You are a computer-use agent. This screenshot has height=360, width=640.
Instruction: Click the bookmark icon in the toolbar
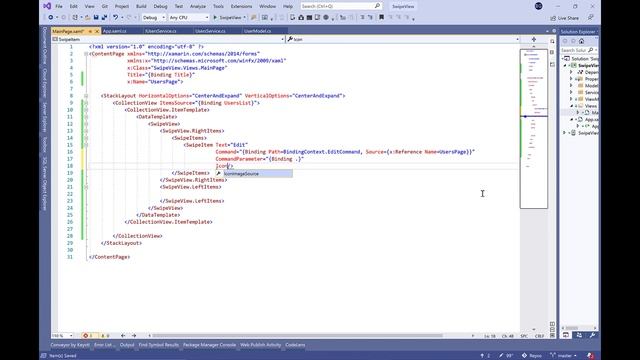point(381,18)
